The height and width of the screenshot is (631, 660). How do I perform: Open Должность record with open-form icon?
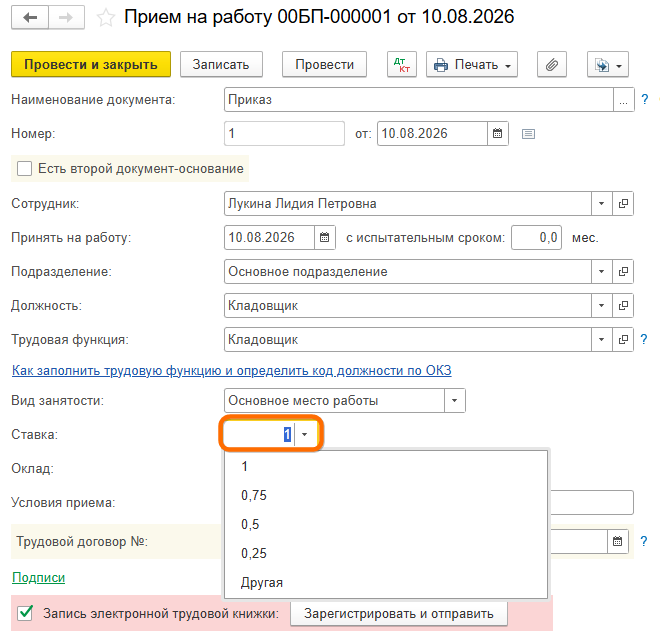[623, 305]
